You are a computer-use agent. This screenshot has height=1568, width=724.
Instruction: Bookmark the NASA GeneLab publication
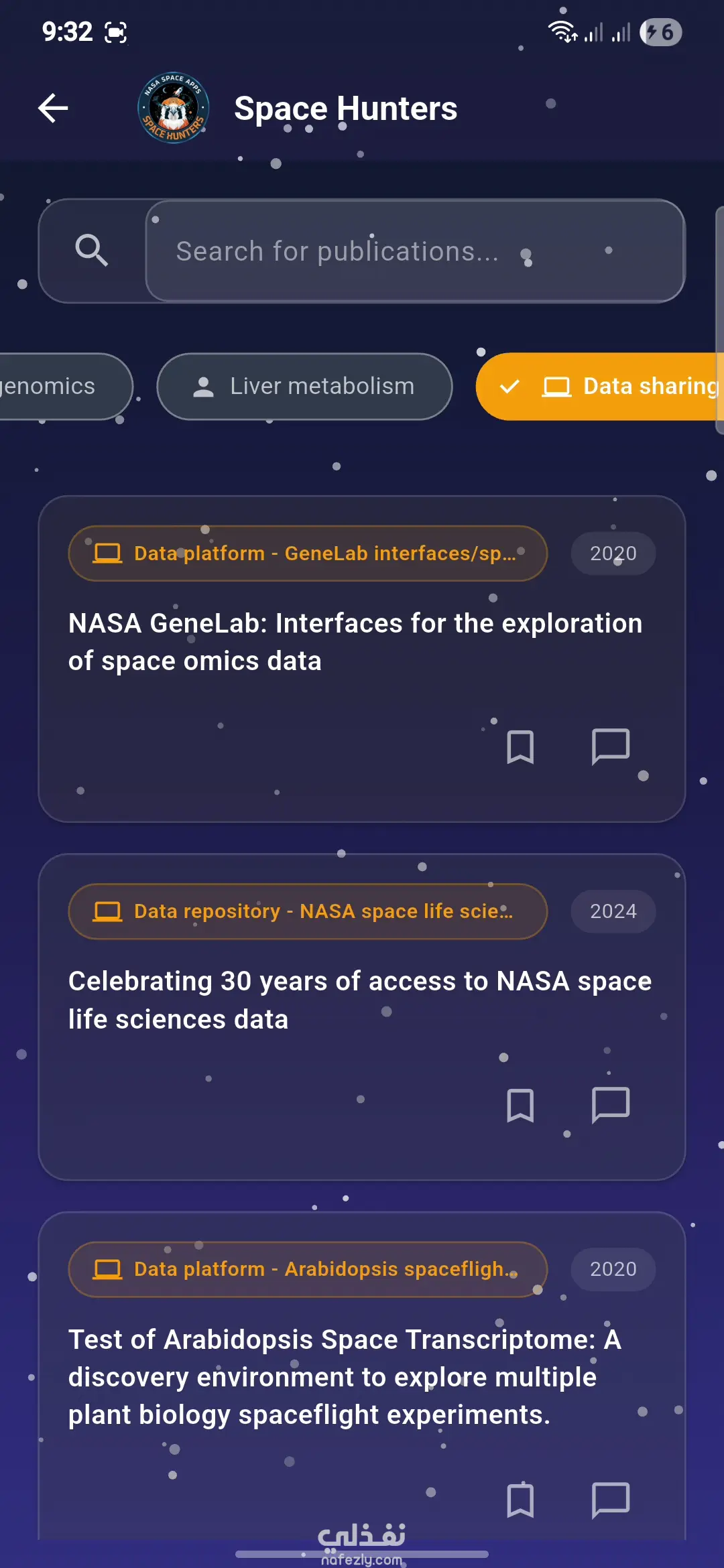pos(520,746)
